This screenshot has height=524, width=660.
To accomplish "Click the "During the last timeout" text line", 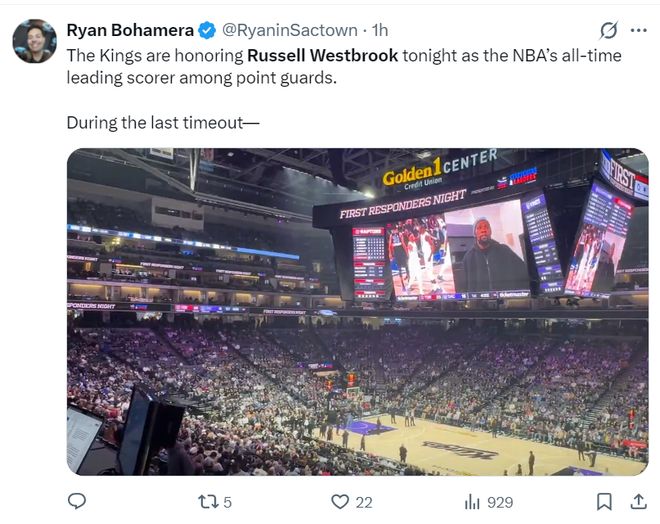I will tap(163, 123).
